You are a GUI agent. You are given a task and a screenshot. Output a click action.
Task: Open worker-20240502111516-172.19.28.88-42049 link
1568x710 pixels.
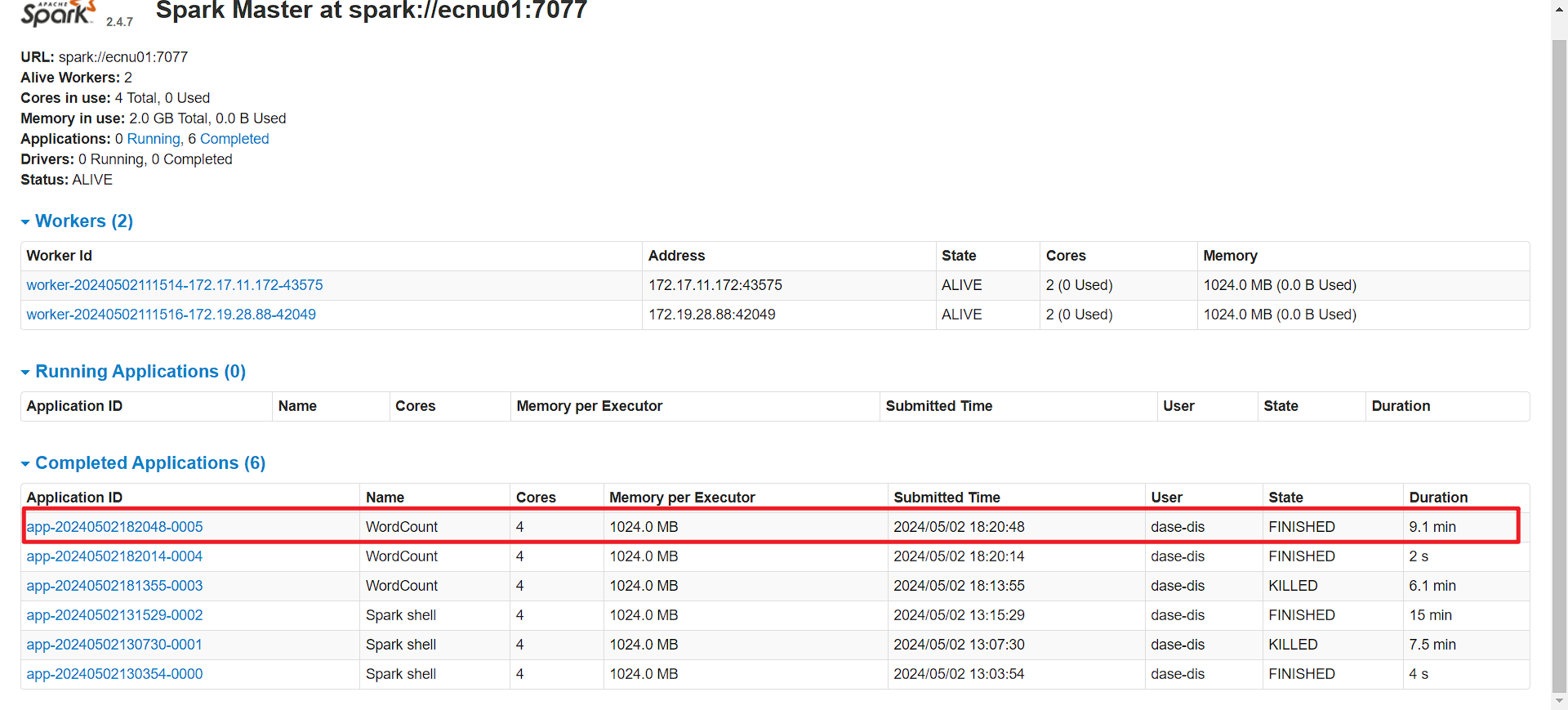[171, 315]
